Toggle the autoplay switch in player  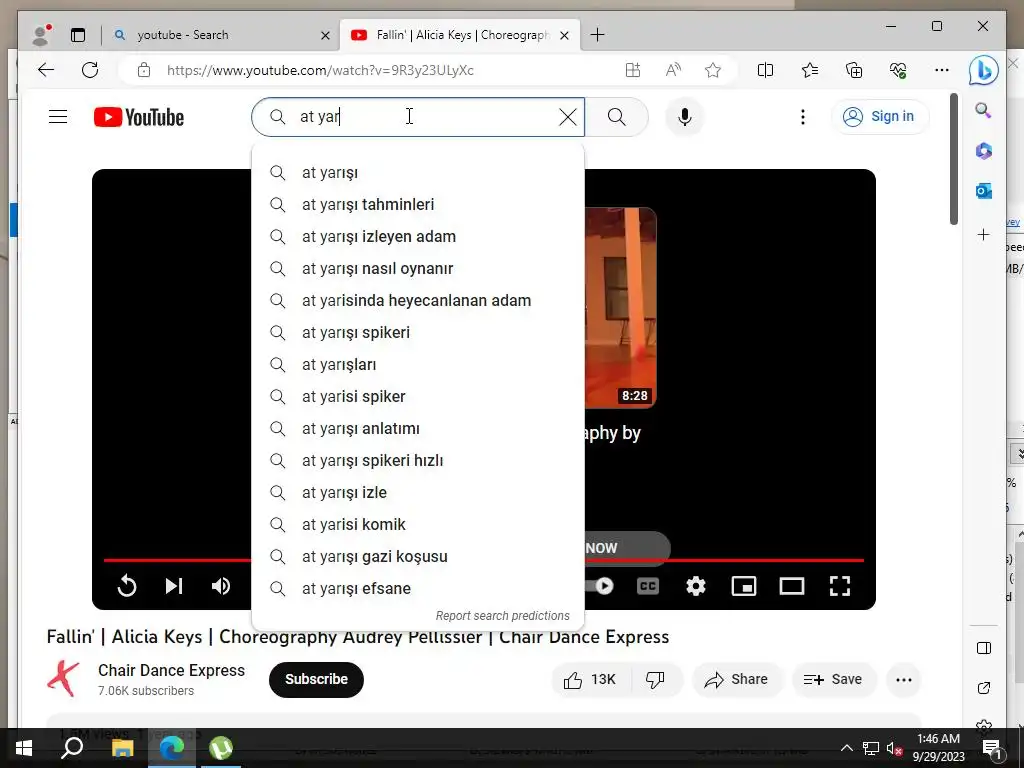[x=600, y=586]
